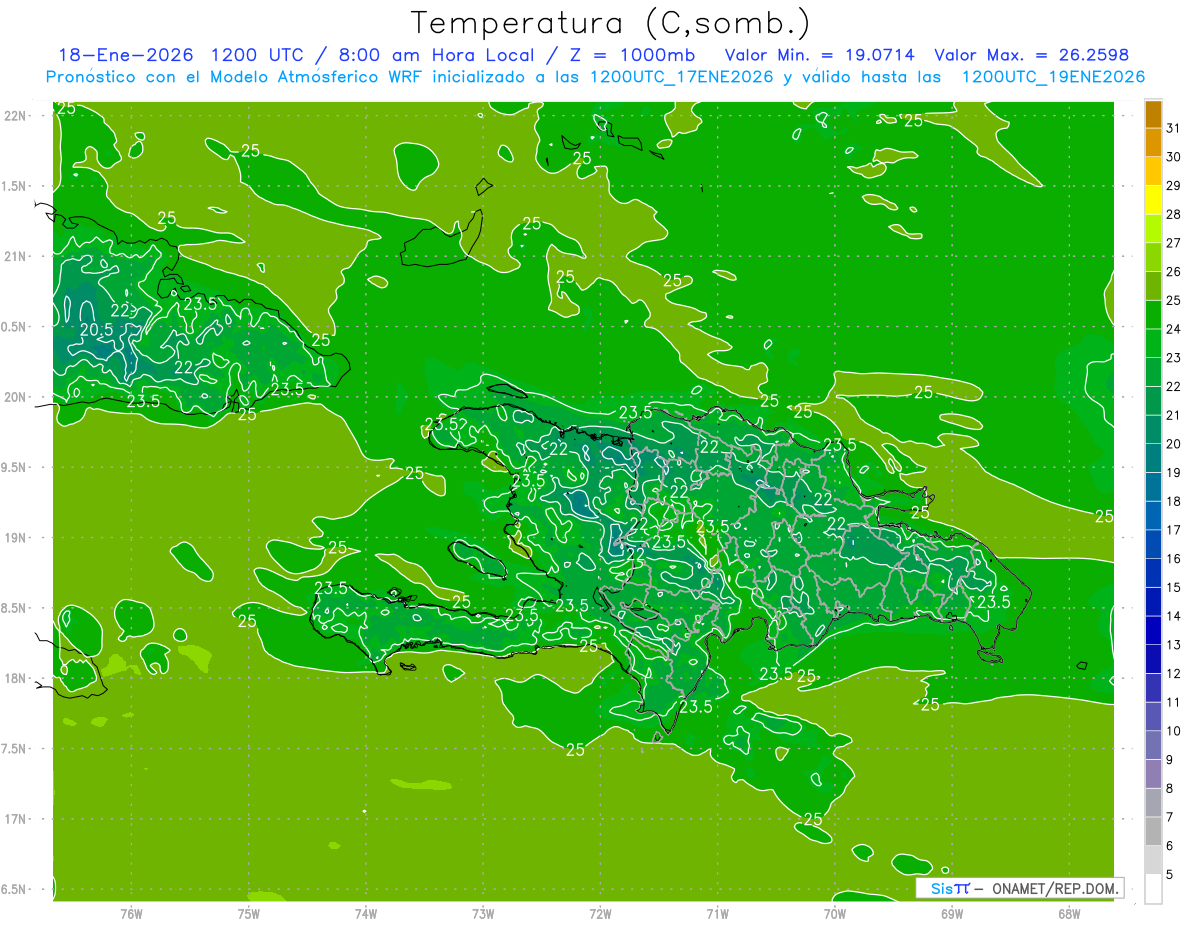Click the colorbar value "30"
The image size is (1200, 927).
[1174, 156]
